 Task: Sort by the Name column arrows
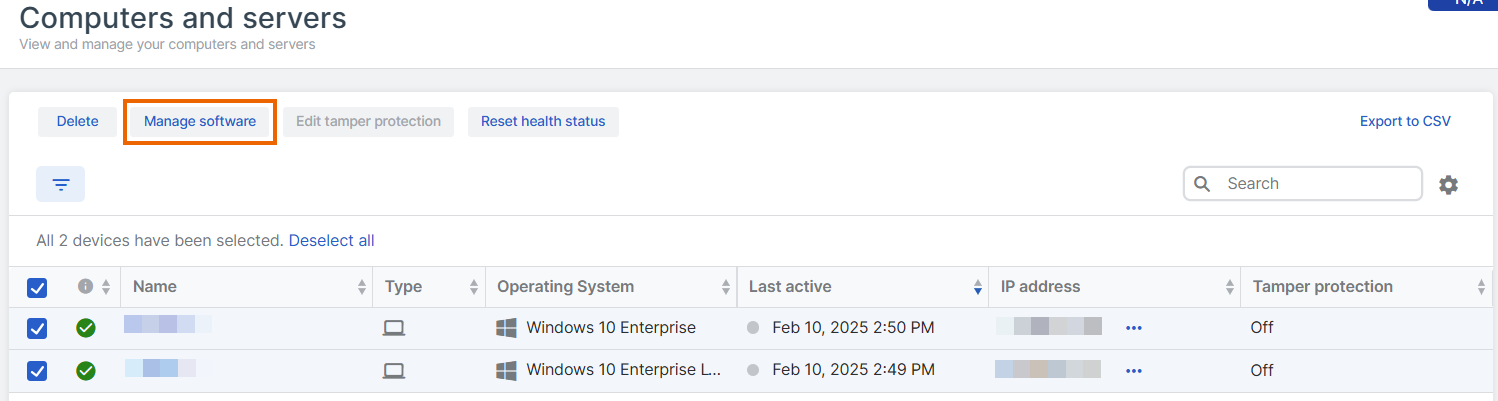coord(361,287)
